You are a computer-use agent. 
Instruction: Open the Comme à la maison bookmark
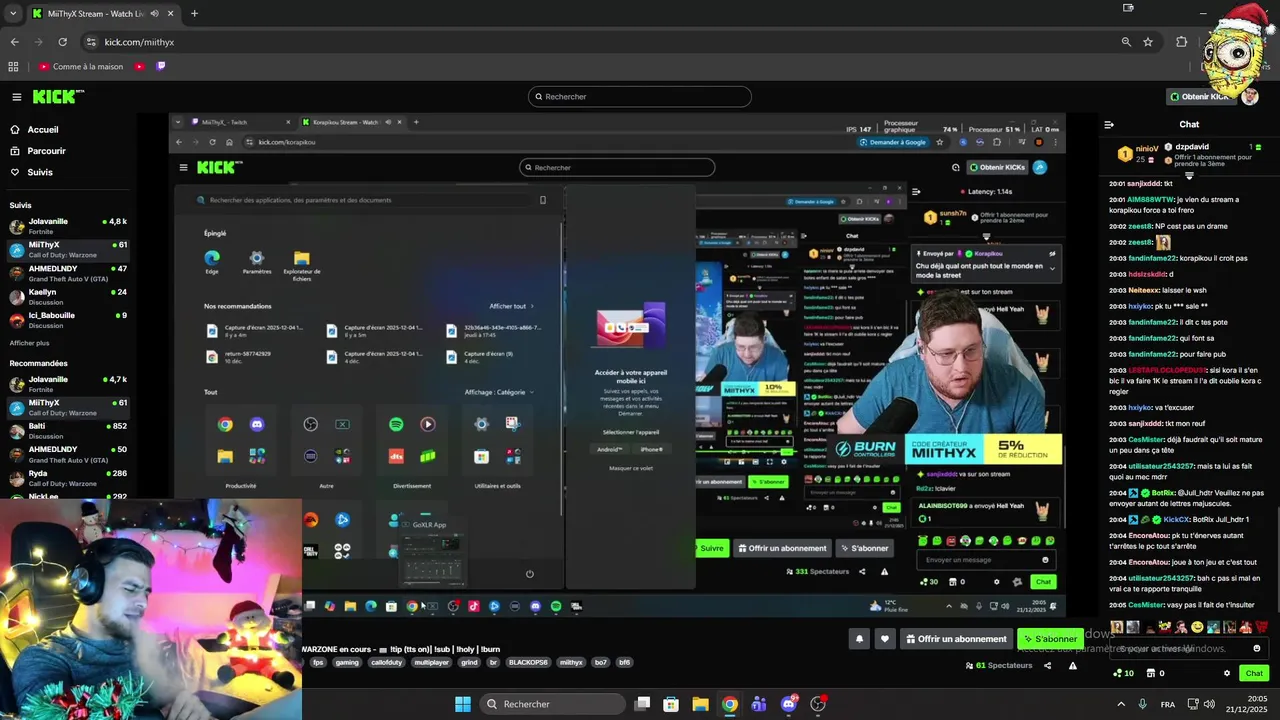(81, 67)
